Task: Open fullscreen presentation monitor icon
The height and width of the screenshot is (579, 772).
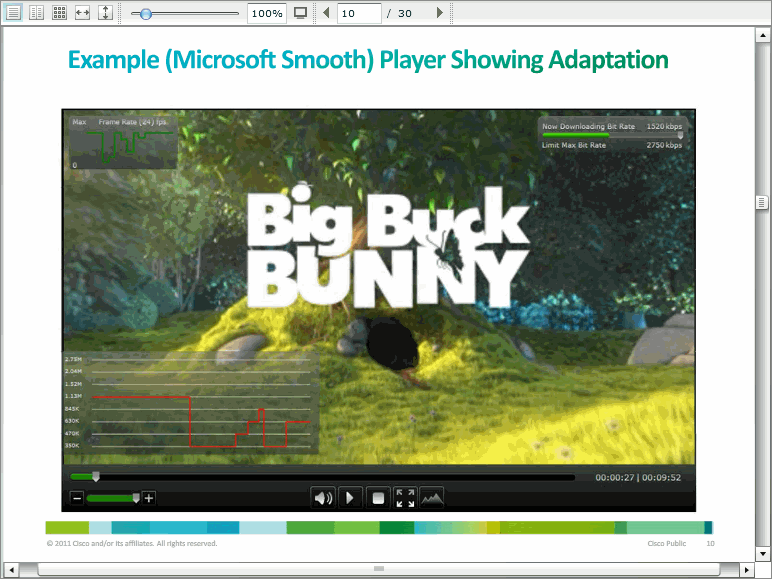Action: click(x=300, y=13)
